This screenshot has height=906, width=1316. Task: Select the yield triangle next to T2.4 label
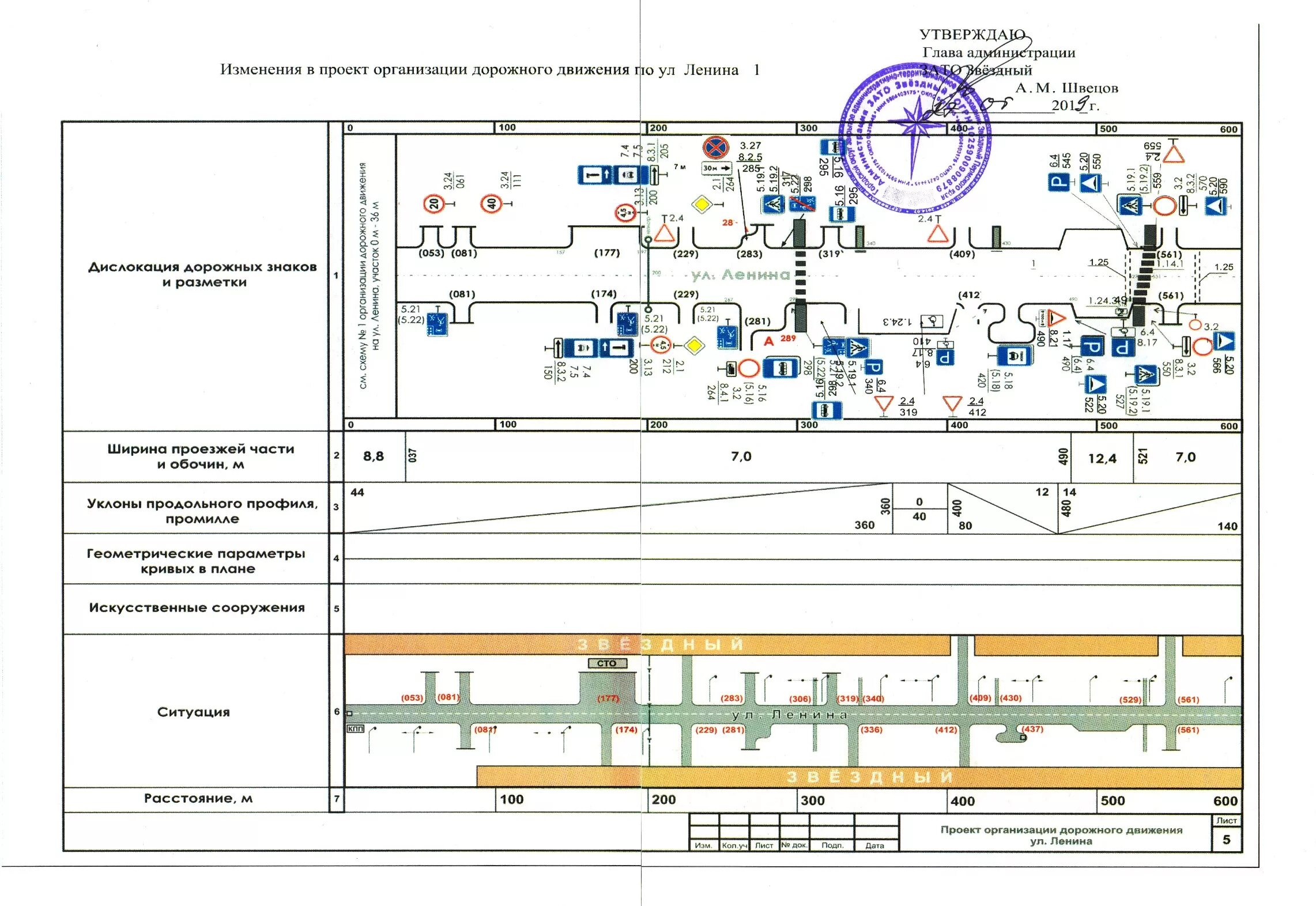(x=665, y=233)
